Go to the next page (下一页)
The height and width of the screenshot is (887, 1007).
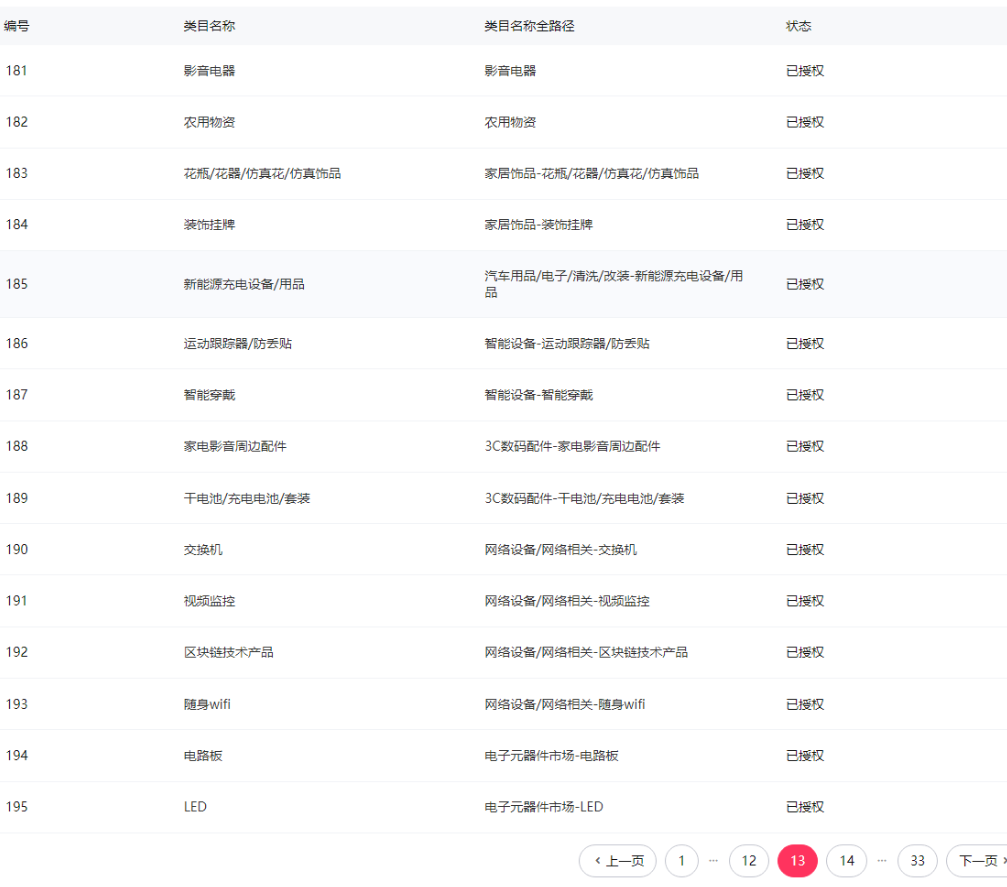tap(977, 860)
